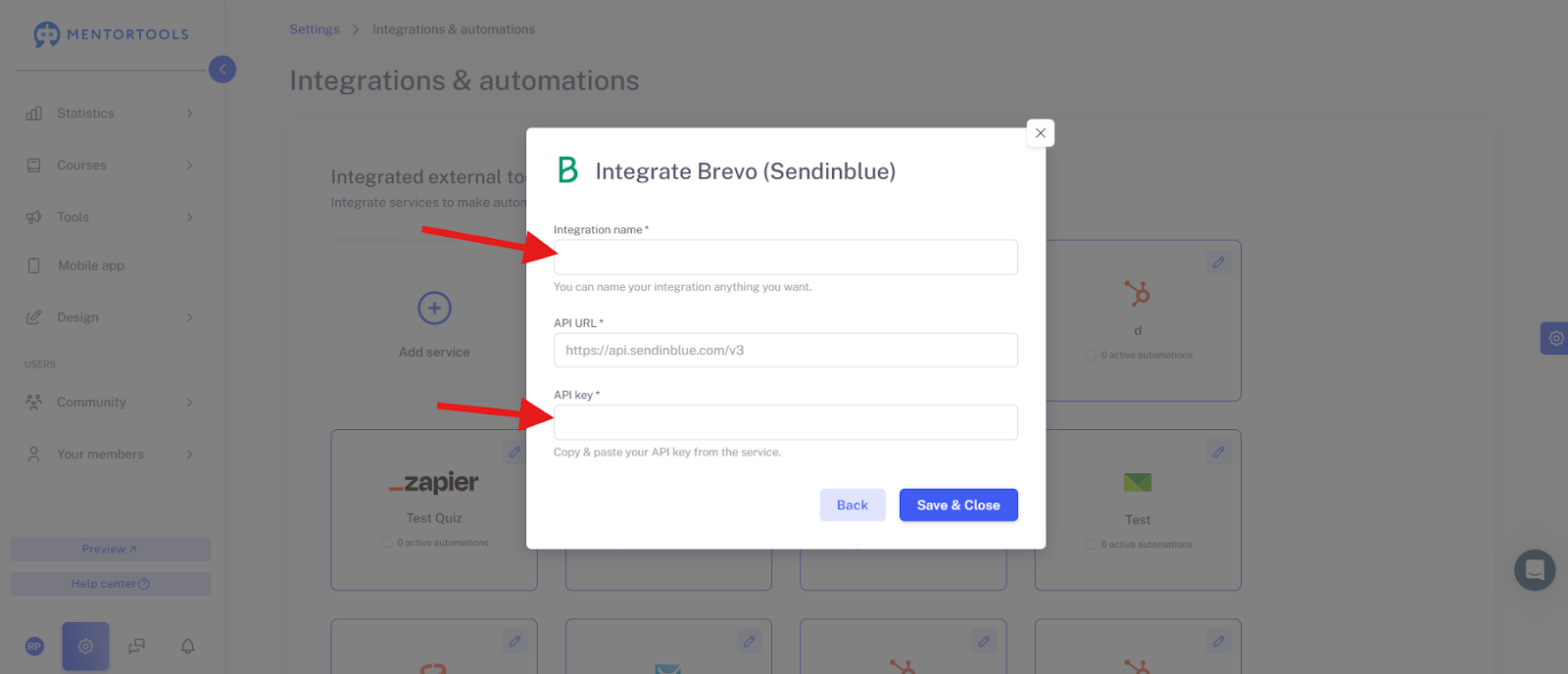Expand the Statistics chevron
This screenshot has height=674, width=1568.
189,114
